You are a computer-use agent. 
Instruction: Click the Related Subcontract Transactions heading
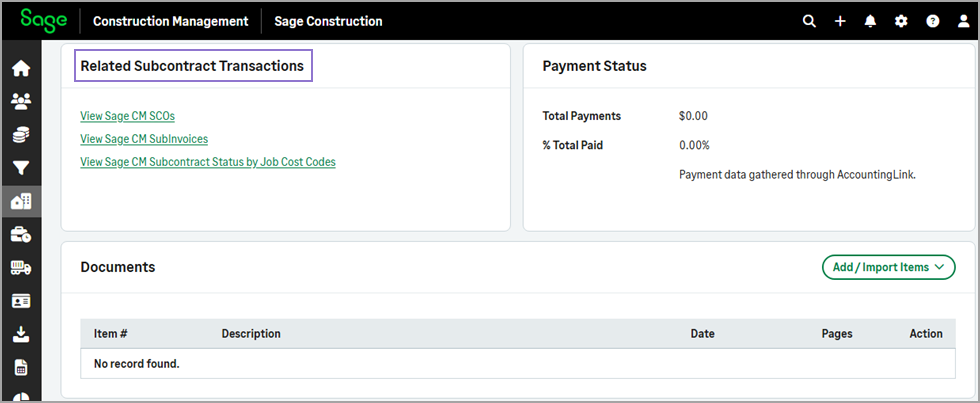(x=192, y=66)
